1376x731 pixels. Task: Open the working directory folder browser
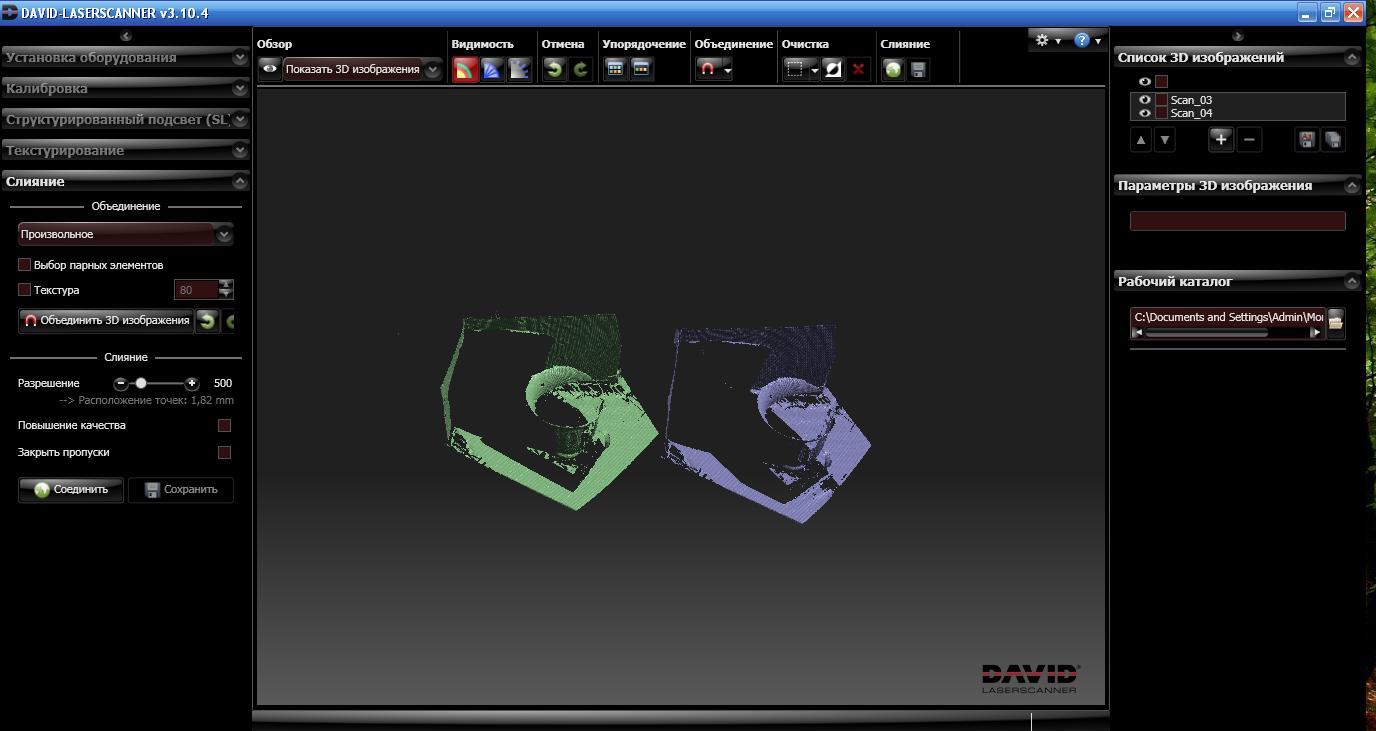[1336, 323]
